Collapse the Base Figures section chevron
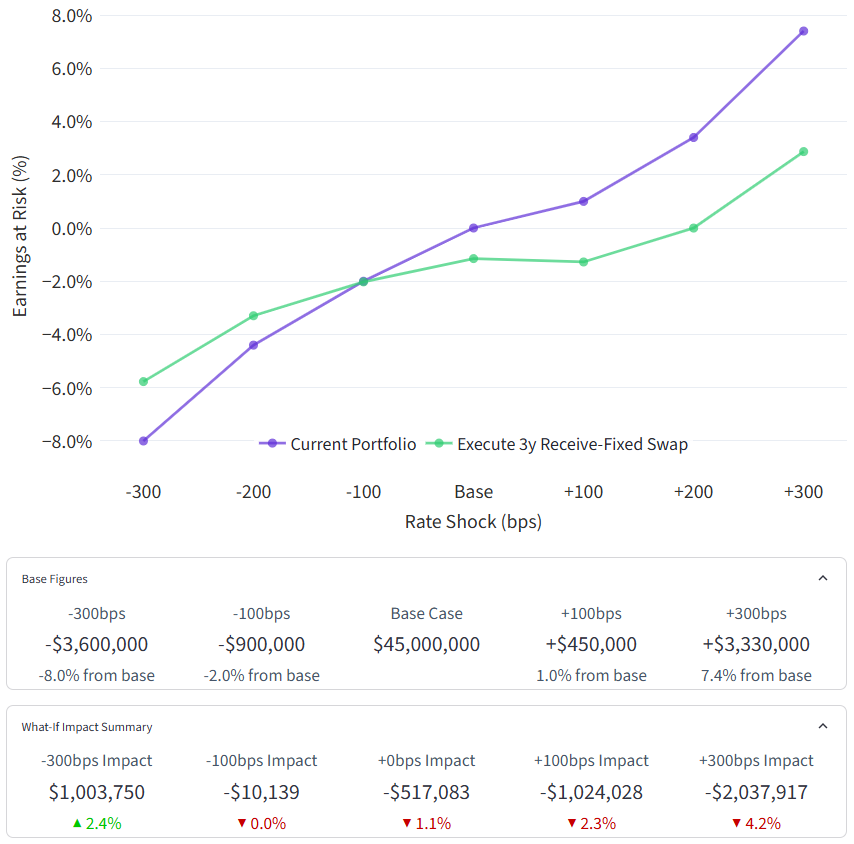Screen dimensions: 854x844 coord(822,578)
